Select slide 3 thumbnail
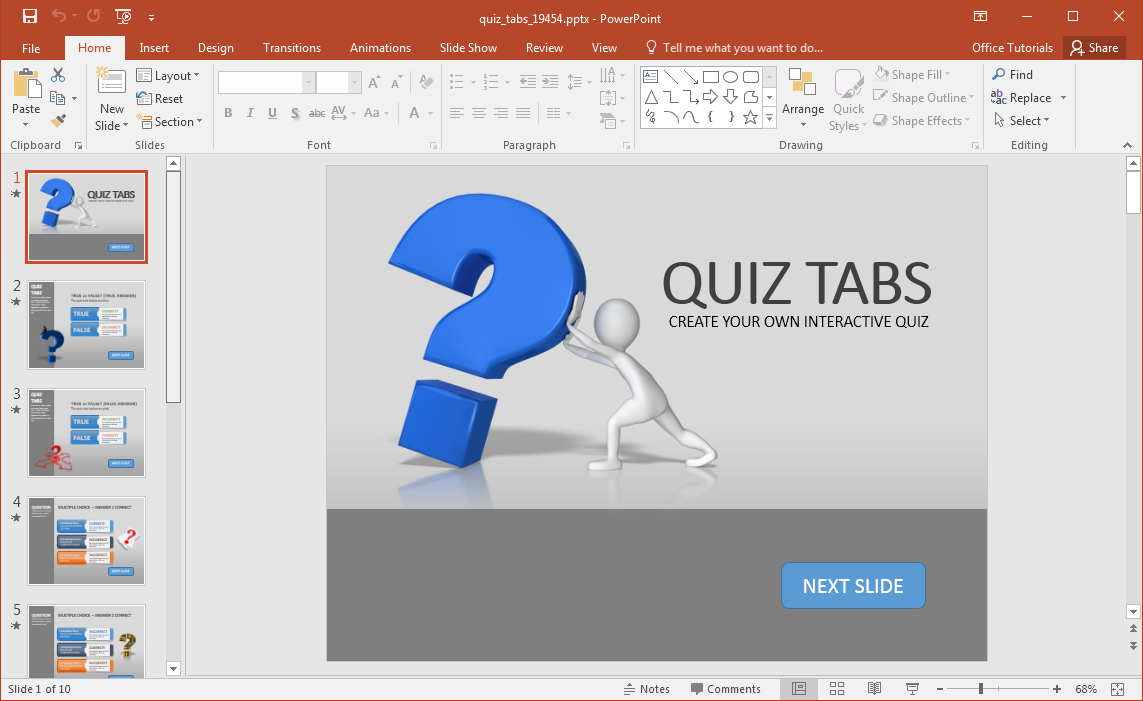 pos(86,433)
